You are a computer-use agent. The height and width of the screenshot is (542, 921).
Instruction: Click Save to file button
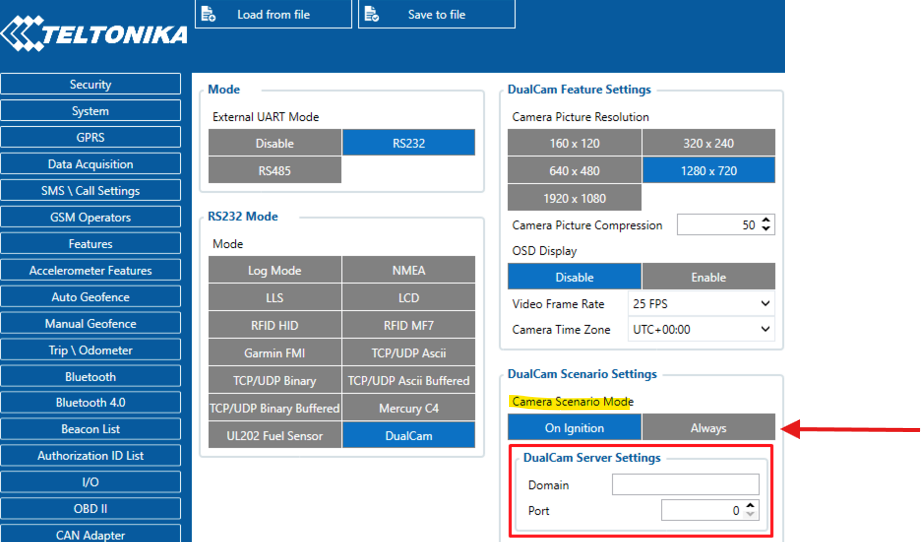tap(436, 14)
